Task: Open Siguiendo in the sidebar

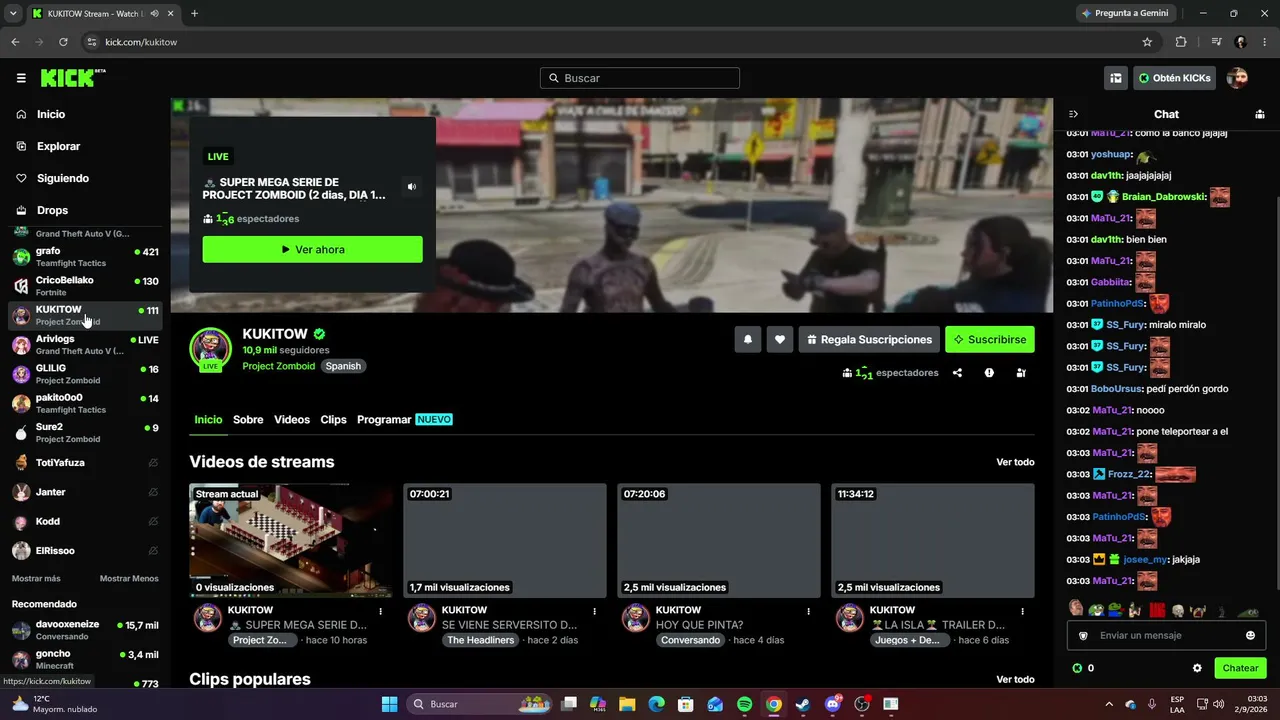Action: point(63,178)
